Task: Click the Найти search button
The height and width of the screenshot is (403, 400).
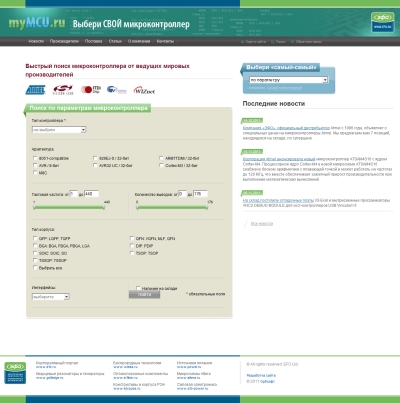Action: pyautogui.click(x=144, y=295)
